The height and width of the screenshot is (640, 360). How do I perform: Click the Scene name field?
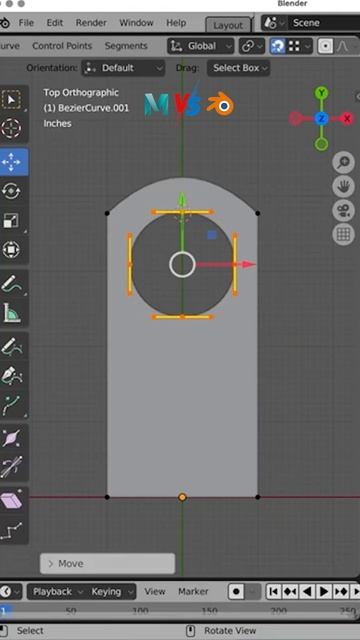pyautogui.click(x=324, y=23)
